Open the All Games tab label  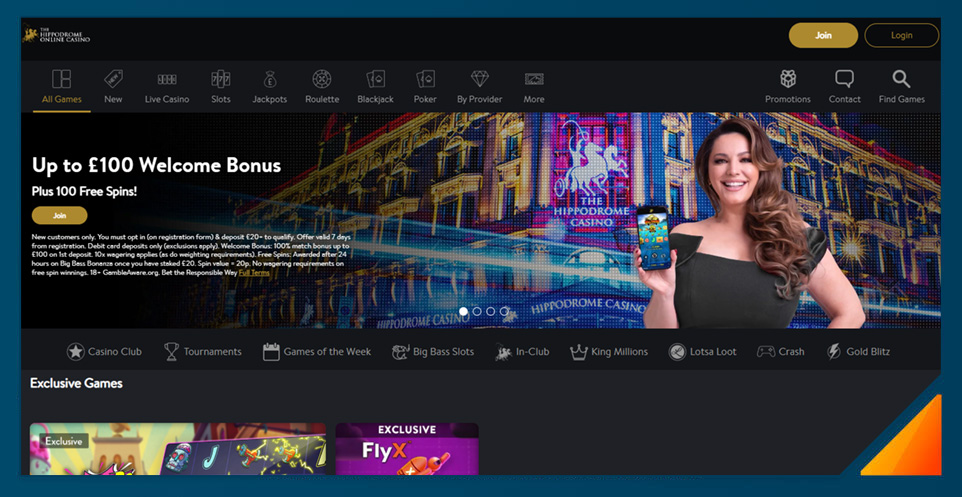[61, 99]
